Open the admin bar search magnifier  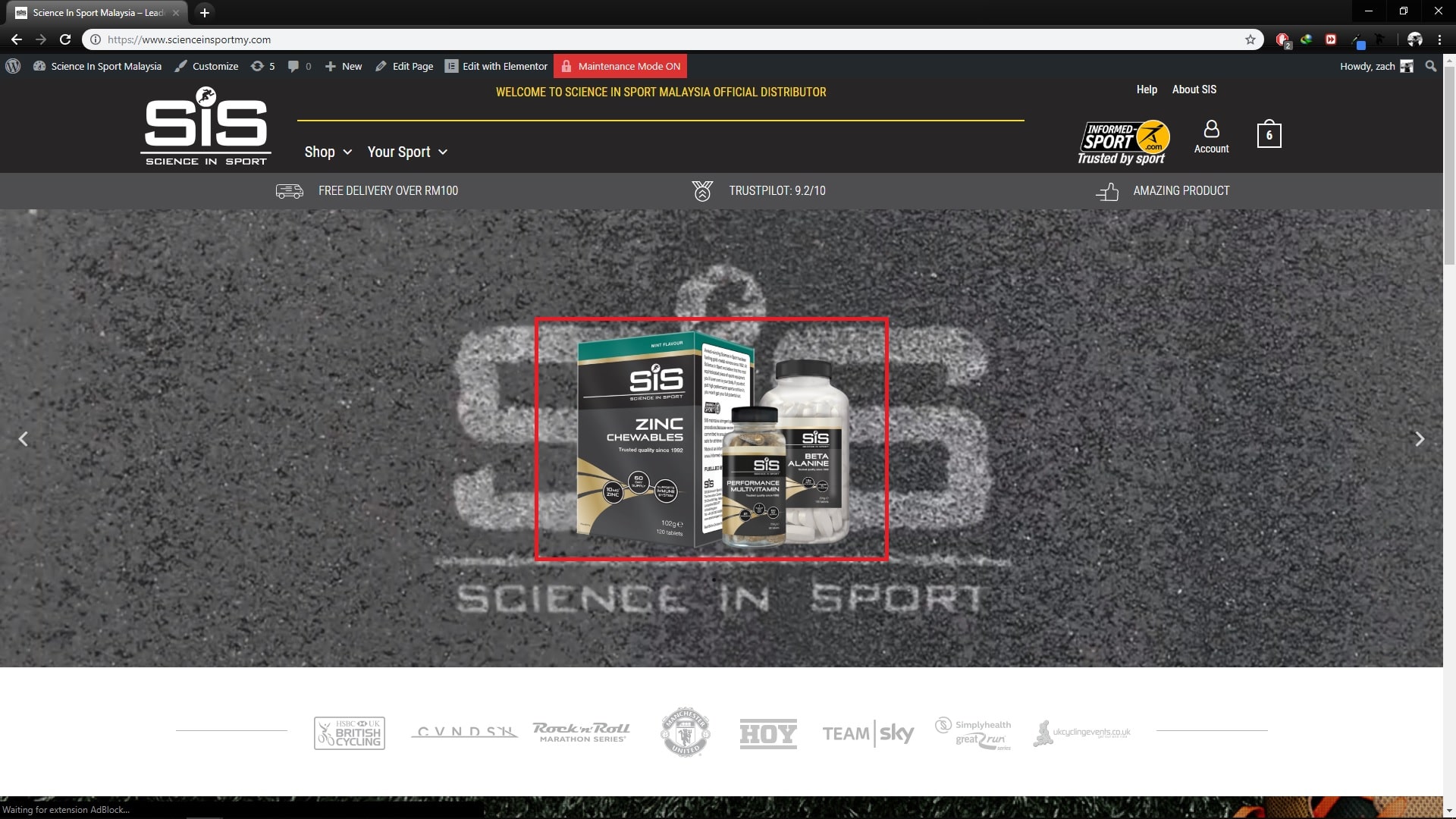[1430, 66]
